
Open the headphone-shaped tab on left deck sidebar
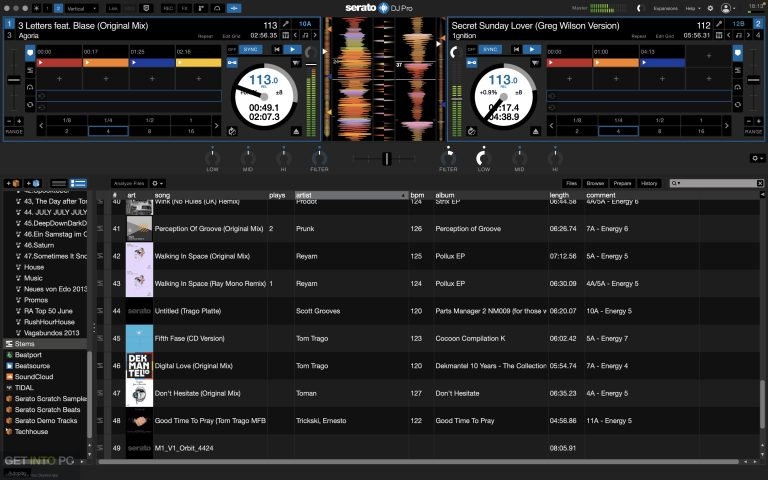(30, 88)
